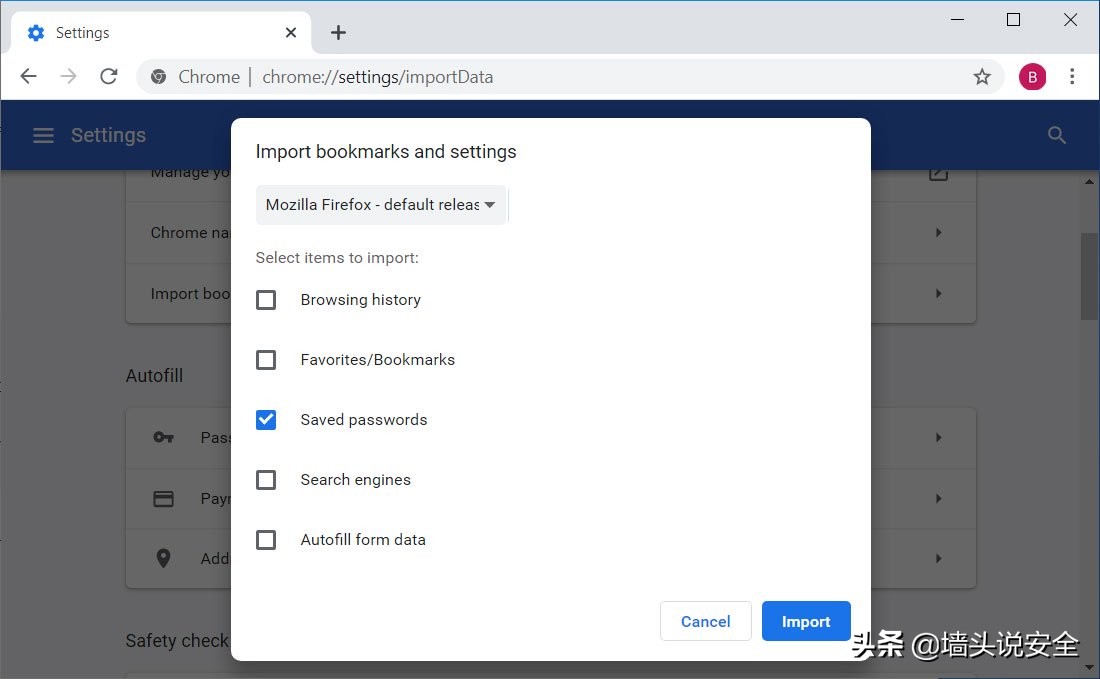This screenshot has height=679, width=1100.
Task: Check the Favorites/Bookmarks option
Action: pyautogui.click(x=266, y=359)
